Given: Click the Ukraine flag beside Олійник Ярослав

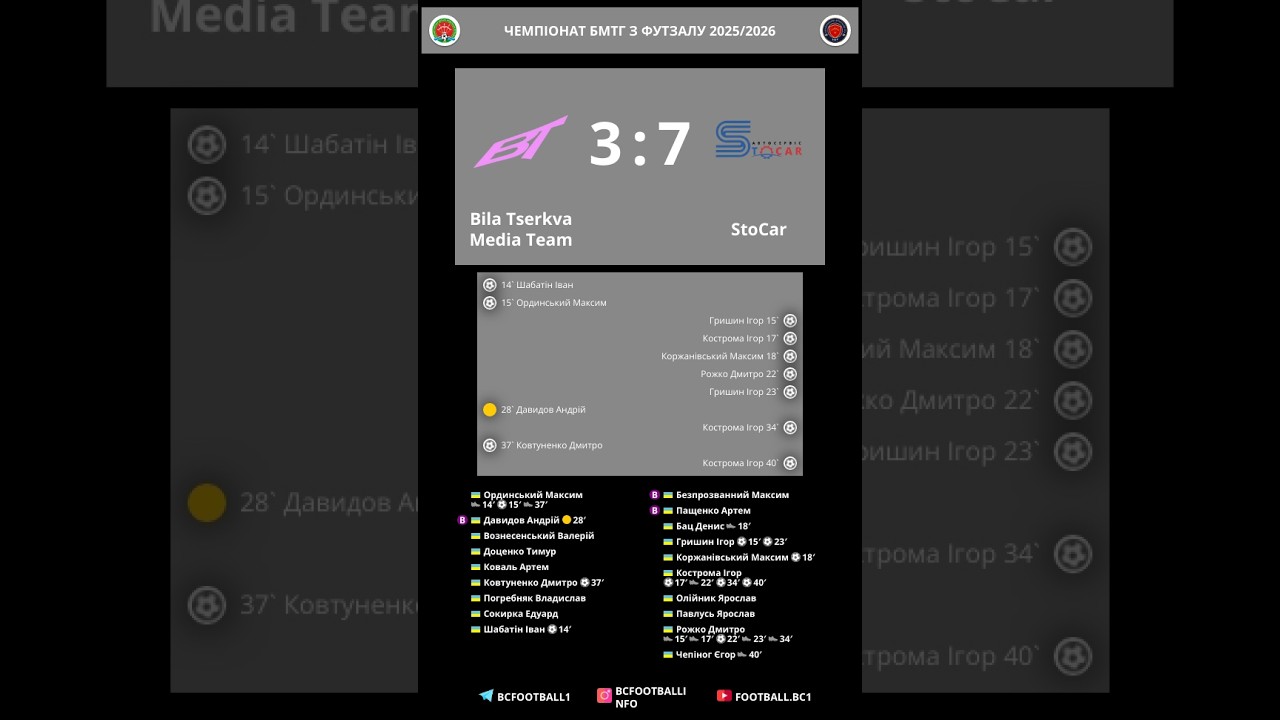Looking at the screenshot, I should (x=668, y=599).
